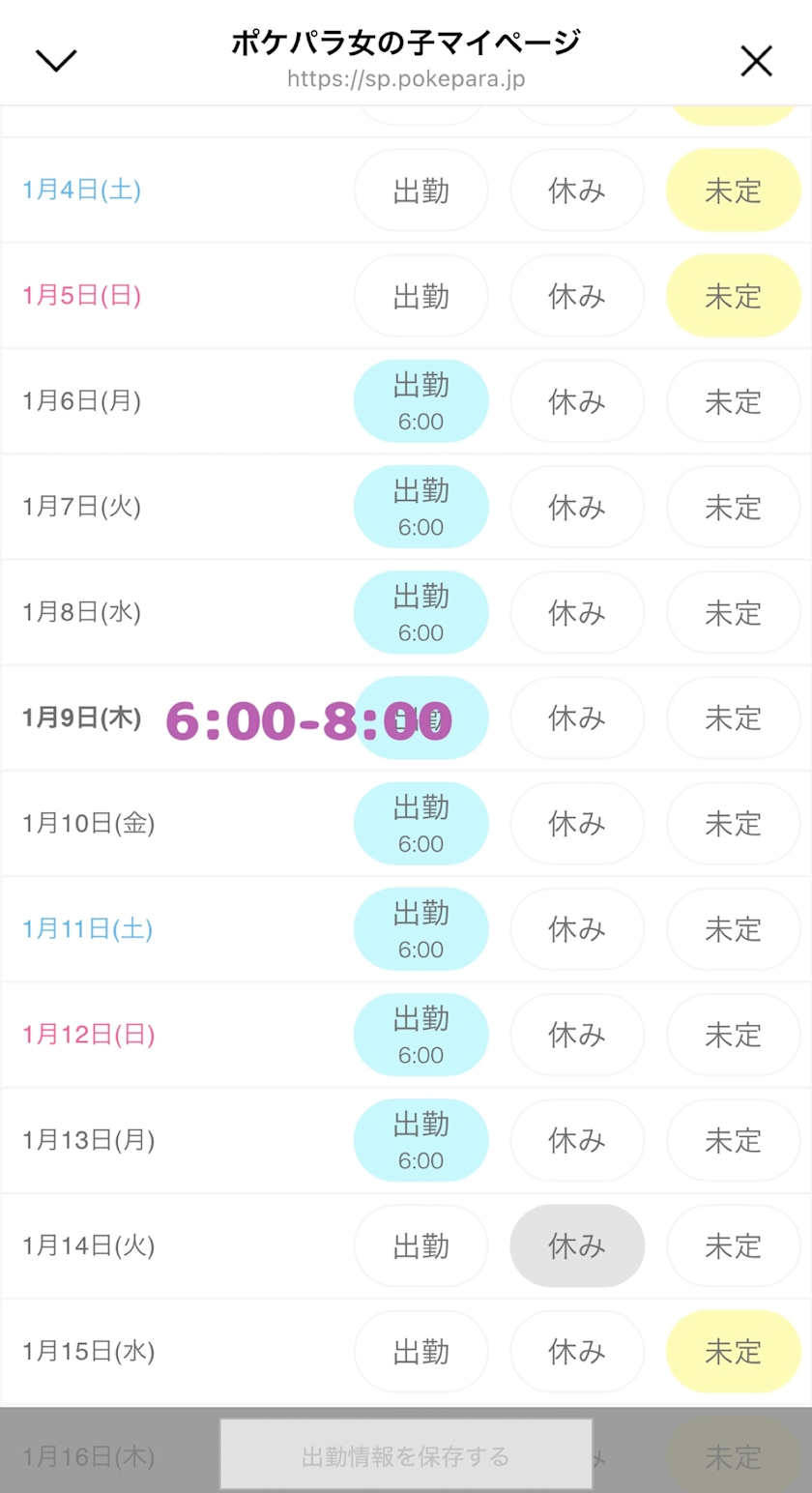
Task: Close the Pokepara my page view
Action: 756,61
